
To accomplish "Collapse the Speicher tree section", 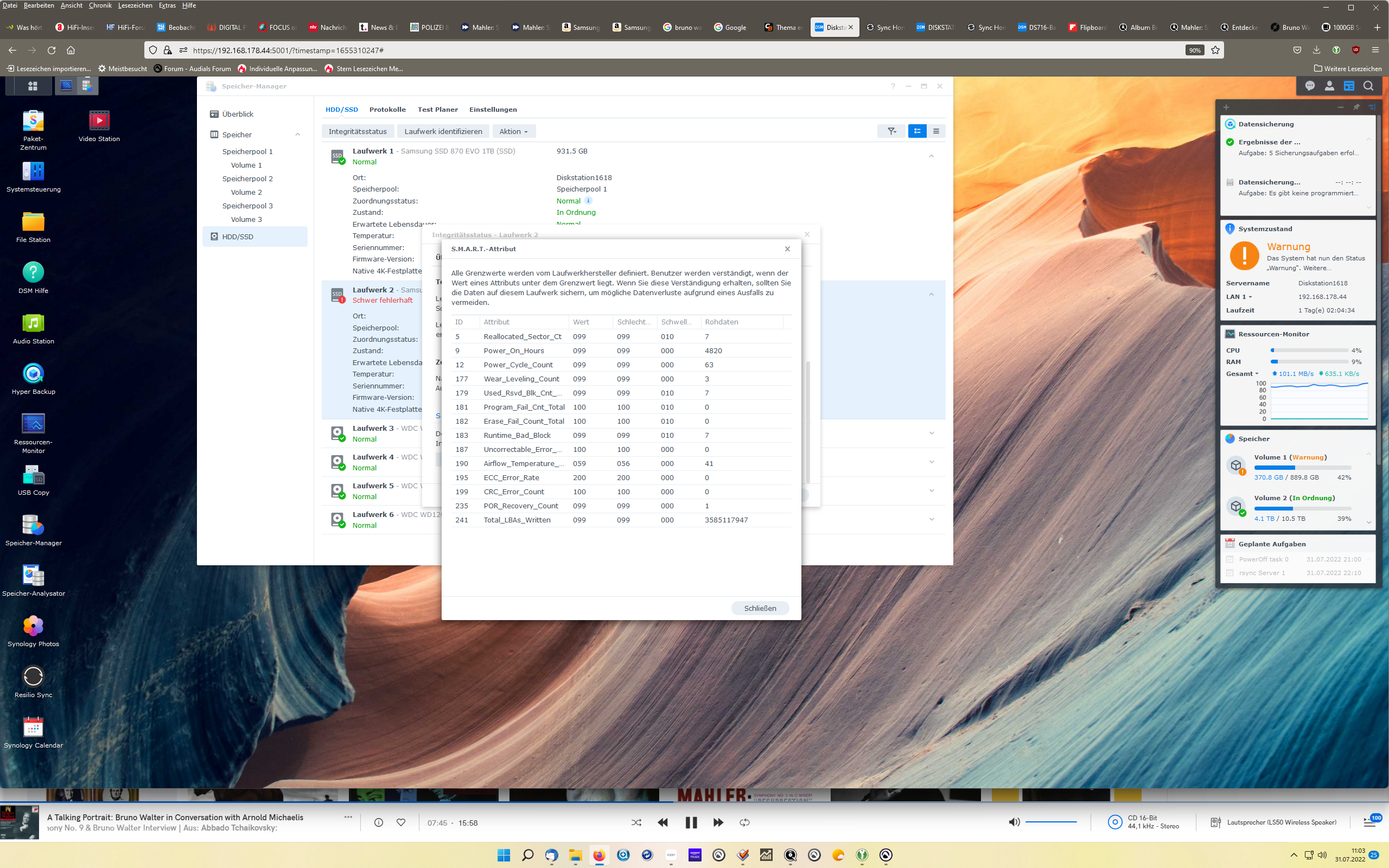I will 298,135.
